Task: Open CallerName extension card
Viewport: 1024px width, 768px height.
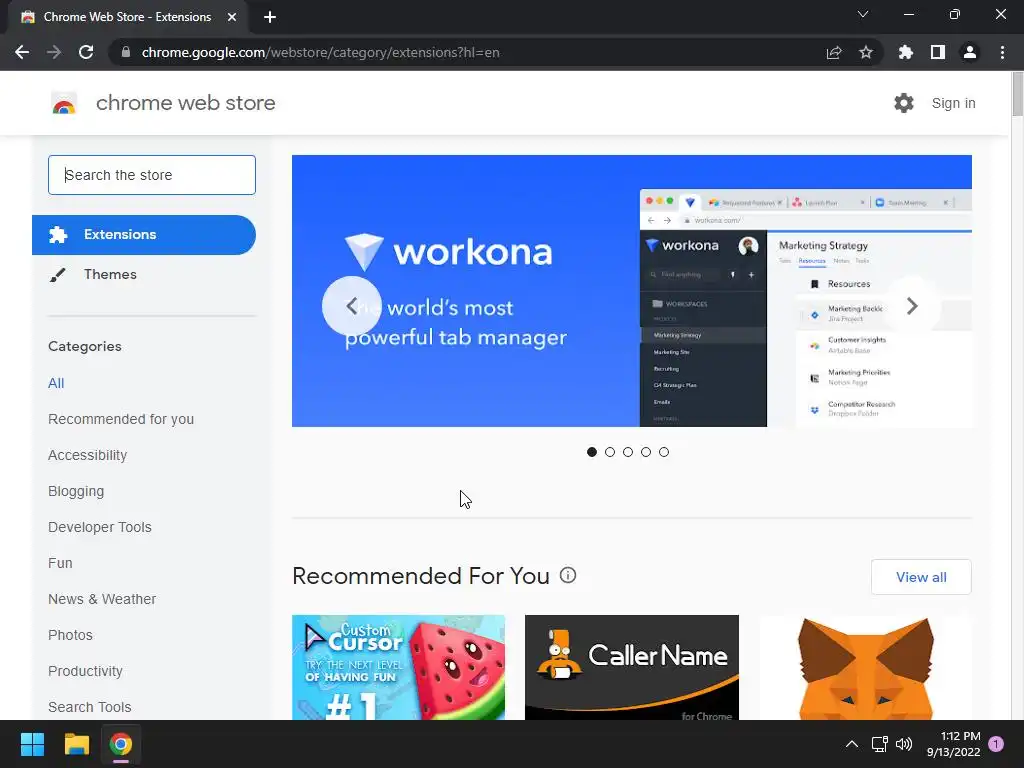Action: pyautogui.click(x=632, y=667)
